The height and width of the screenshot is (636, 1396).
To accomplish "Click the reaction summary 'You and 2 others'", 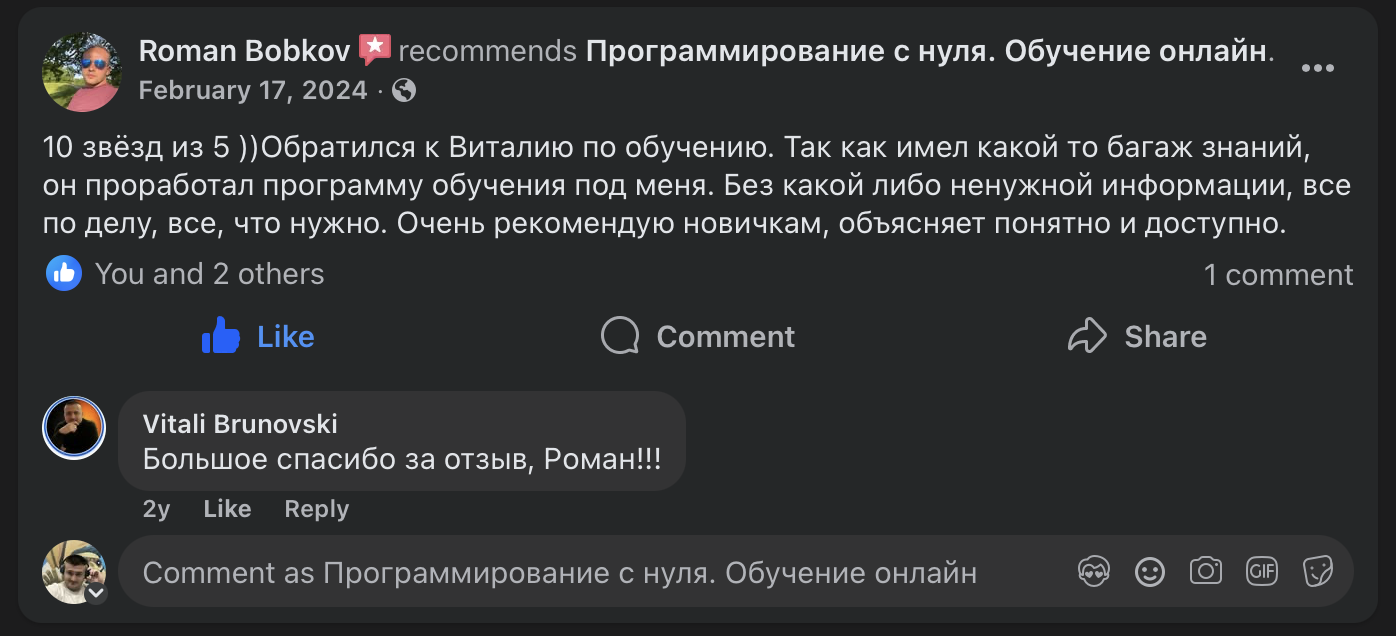I will [x=209, y=273].
